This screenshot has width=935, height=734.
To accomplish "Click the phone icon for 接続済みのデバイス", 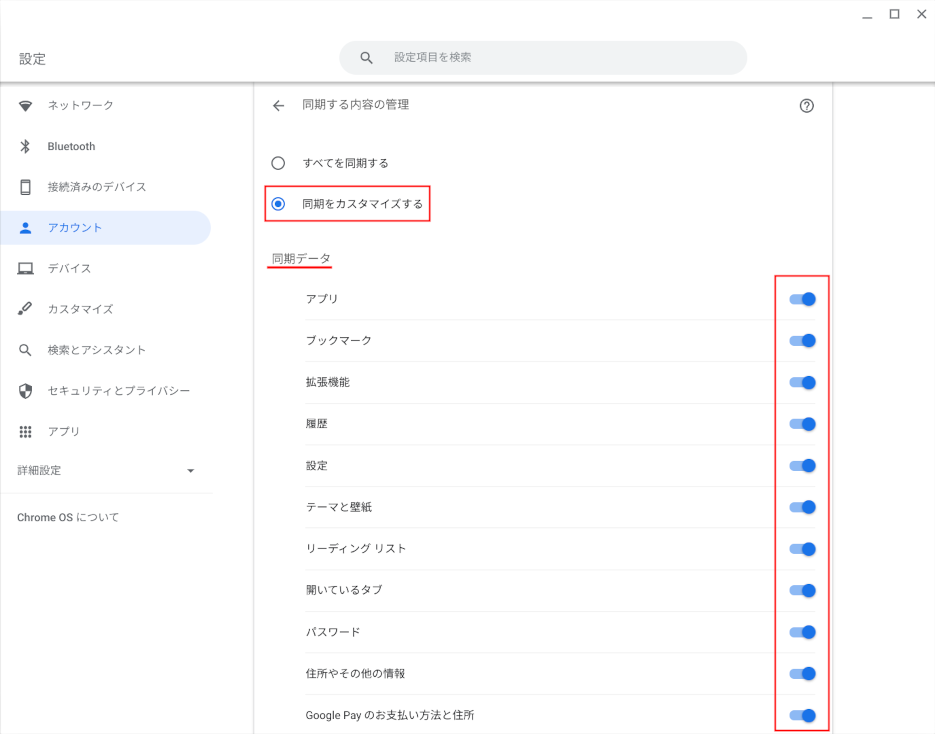I will 26,187.
